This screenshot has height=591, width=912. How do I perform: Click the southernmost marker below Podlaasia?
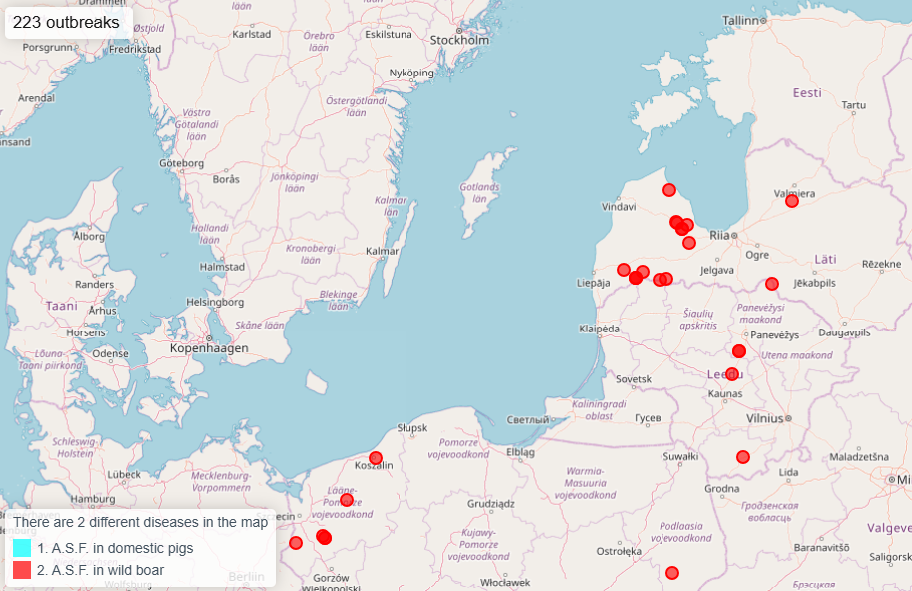(x=672, y=573)
